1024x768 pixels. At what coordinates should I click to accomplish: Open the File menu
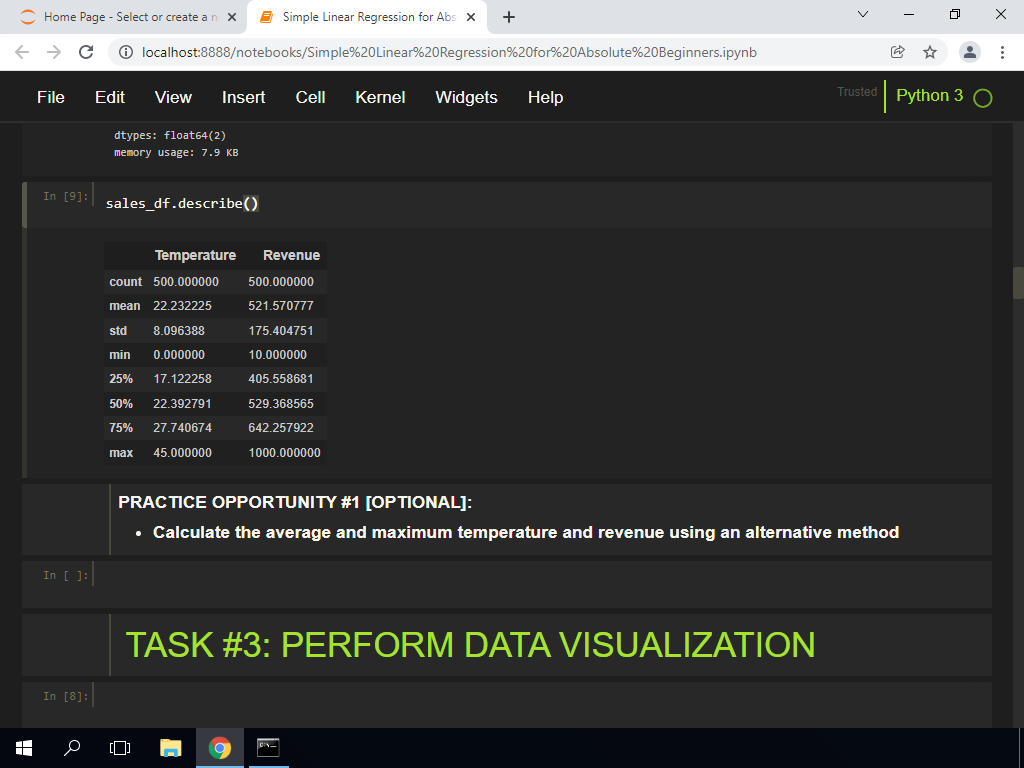coord(51,97)
